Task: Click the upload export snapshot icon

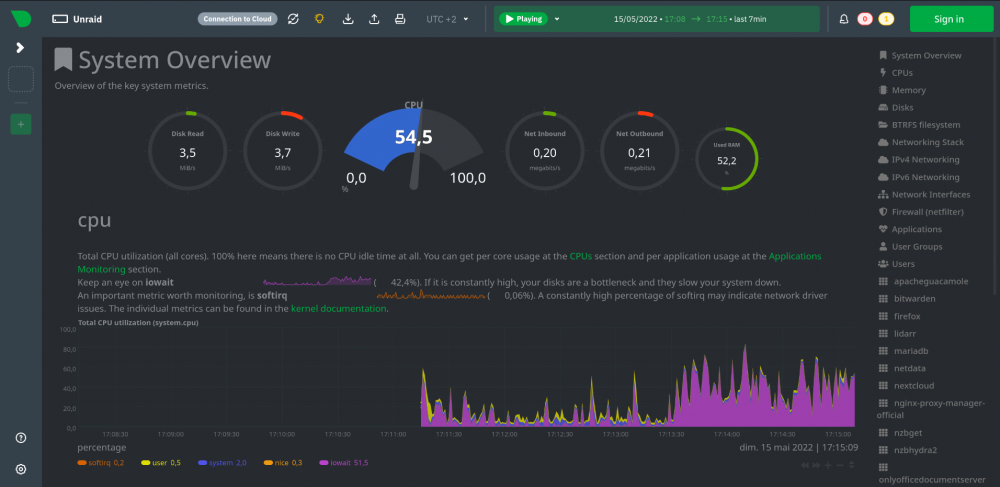Action: tap(374, 19)
